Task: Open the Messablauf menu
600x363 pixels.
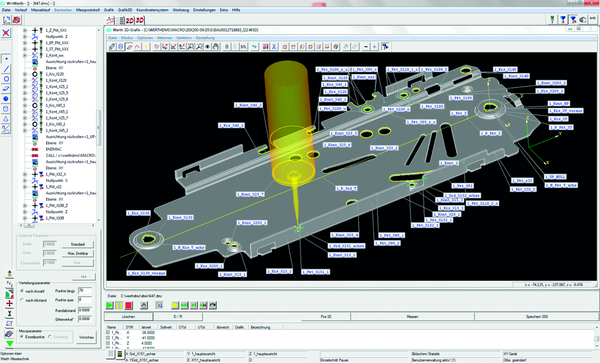Action: point(39,10)
